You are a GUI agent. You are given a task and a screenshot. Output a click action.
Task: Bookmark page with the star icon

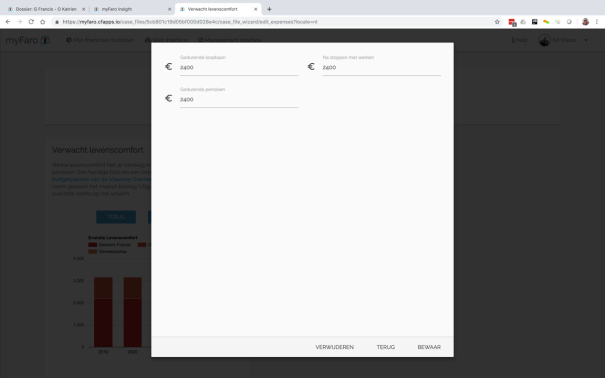coord(497,22)
